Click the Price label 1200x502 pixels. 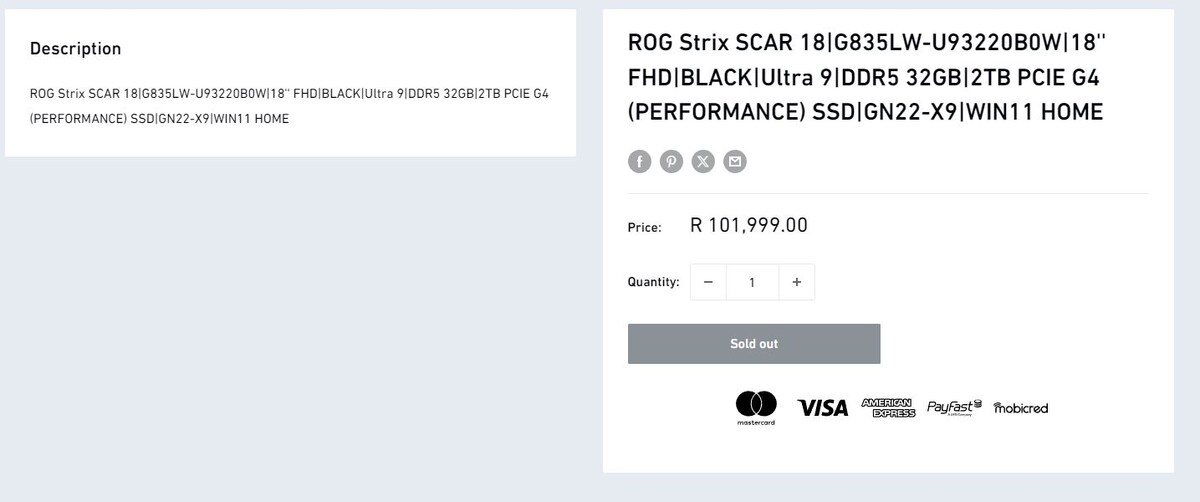[x=644, y=228]
